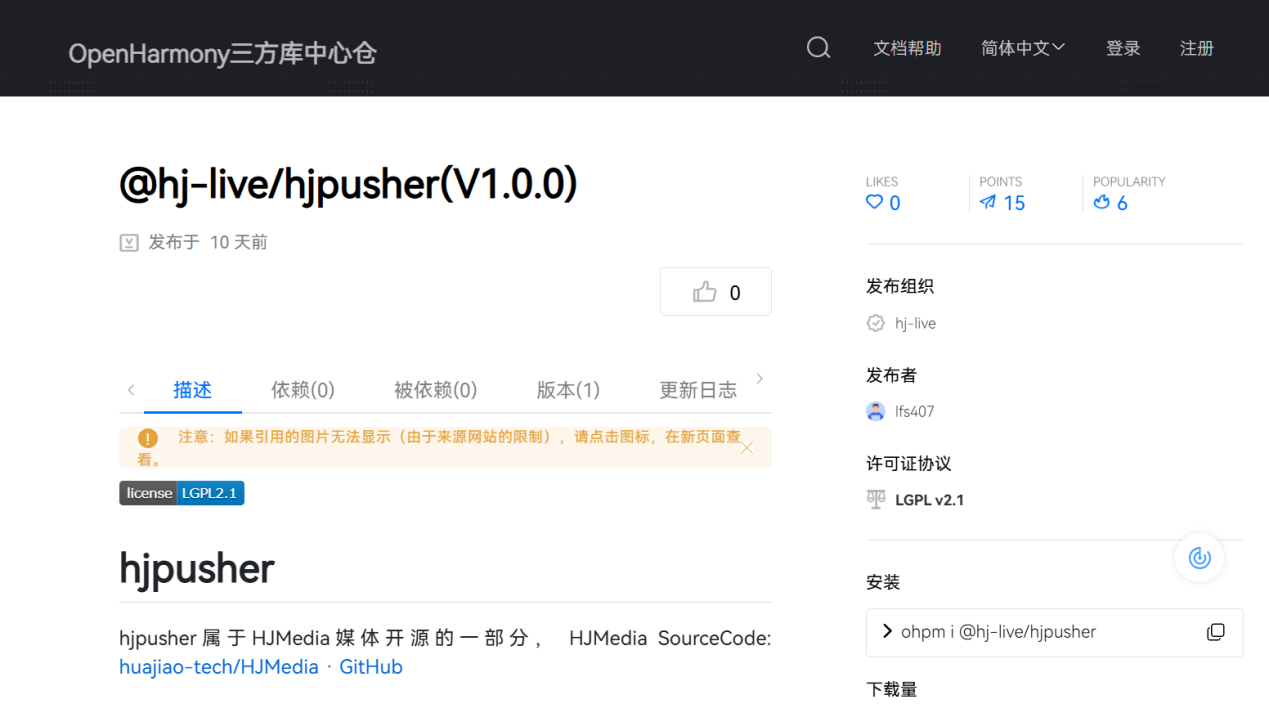Image resolution: width=1269 pixels, height=704 pixels.
Task: Click the thumbs-up like button
Action: tap(716, 292)
